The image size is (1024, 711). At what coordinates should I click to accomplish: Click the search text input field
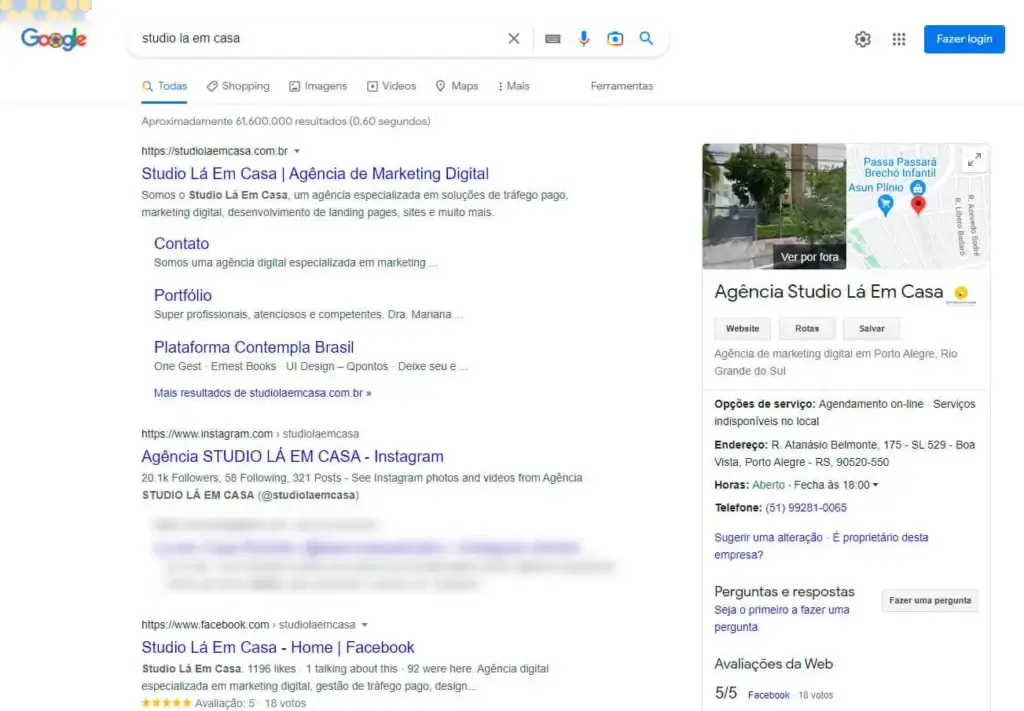pyautogui.click(x=320, y=39)
